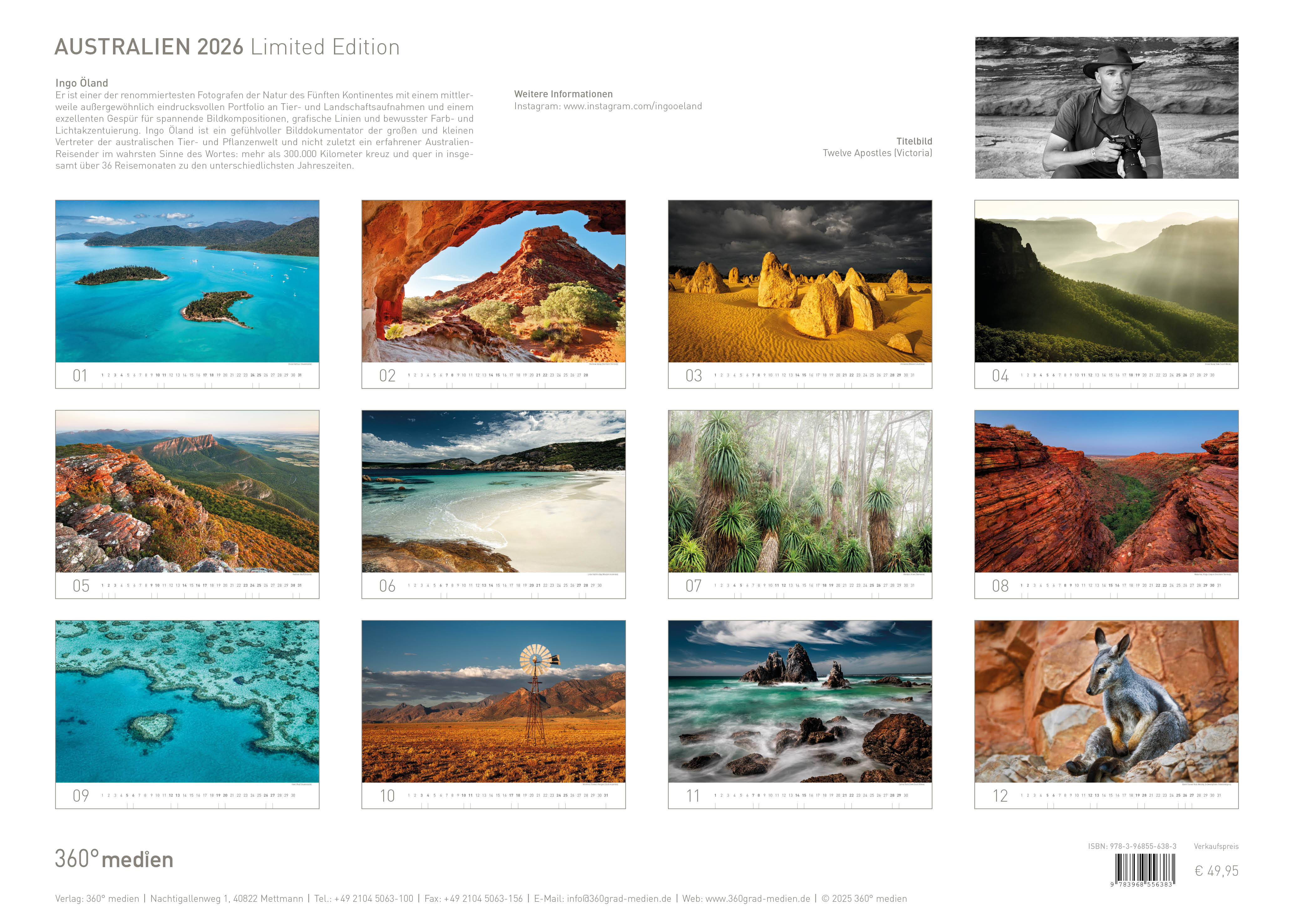
Task: Click the info@360grad-medien.de email address
Action: pos(619,898)
